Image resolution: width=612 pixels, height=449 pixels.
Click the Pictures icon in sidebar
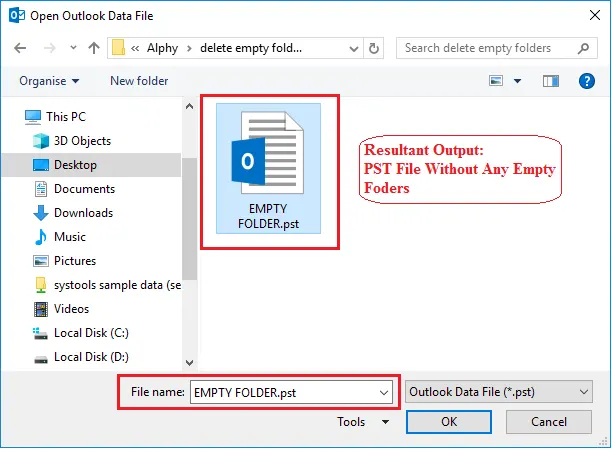tap(41, 261)
